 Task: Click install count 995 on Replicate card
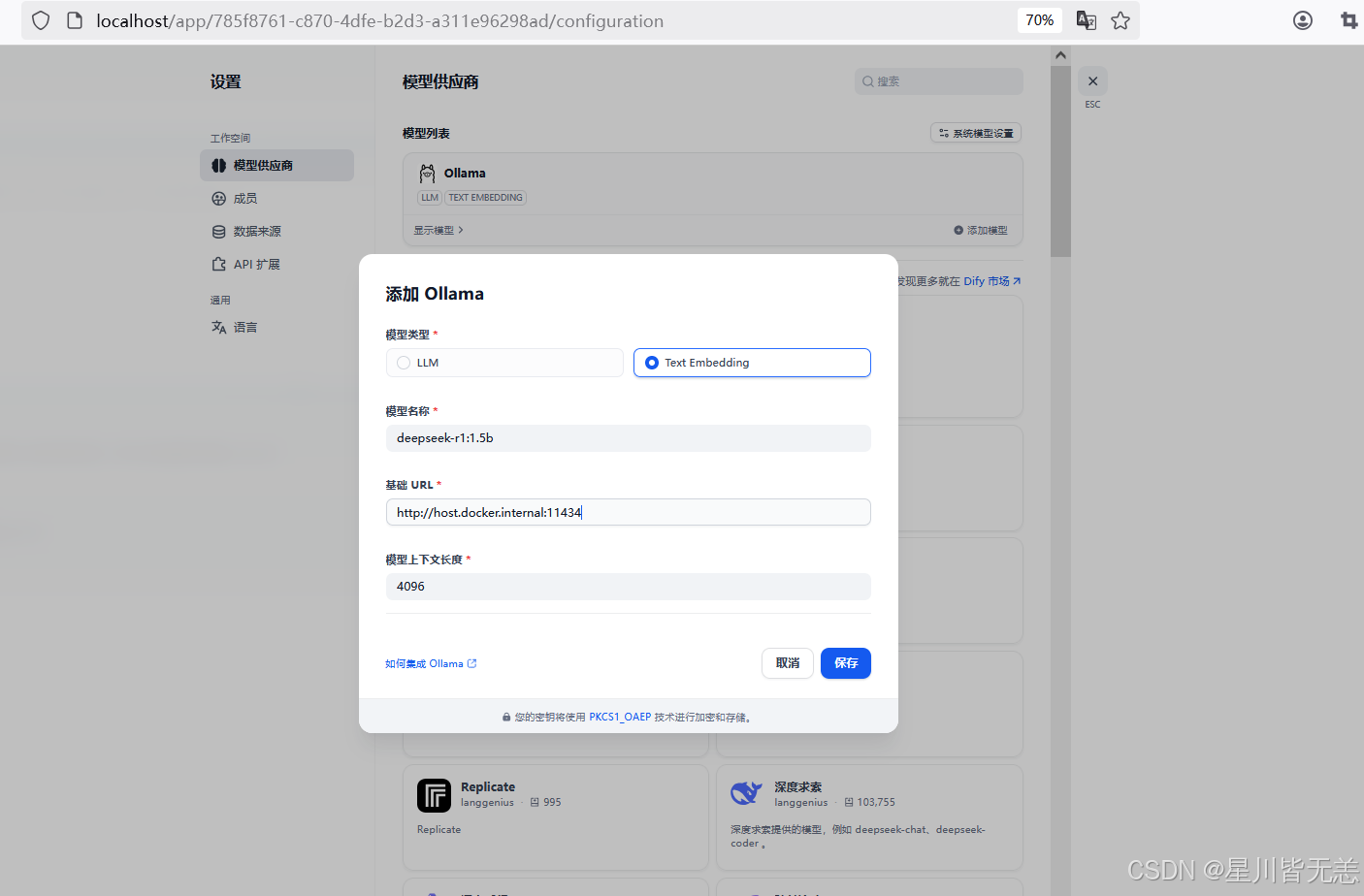click(545, 803)
